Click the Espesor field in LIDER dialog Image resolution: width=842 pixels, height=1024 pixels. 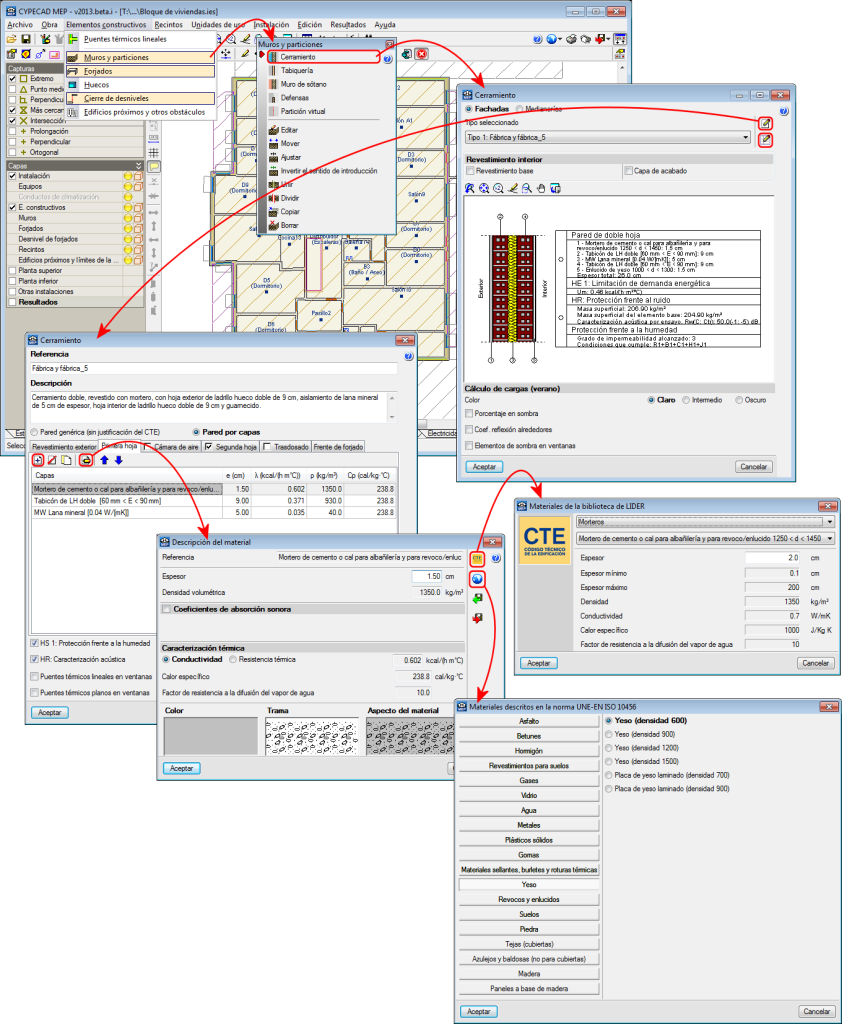[x=773, y=558]
